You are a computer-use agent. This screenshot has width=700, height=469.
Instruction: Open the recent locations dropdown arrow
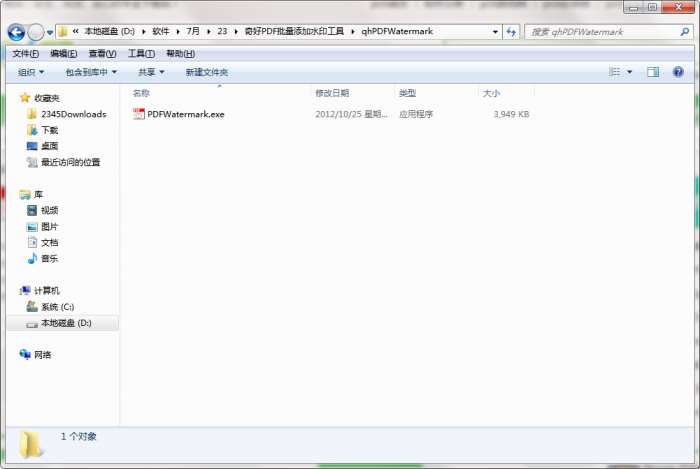pyautogui.click(x=50, y=33)
